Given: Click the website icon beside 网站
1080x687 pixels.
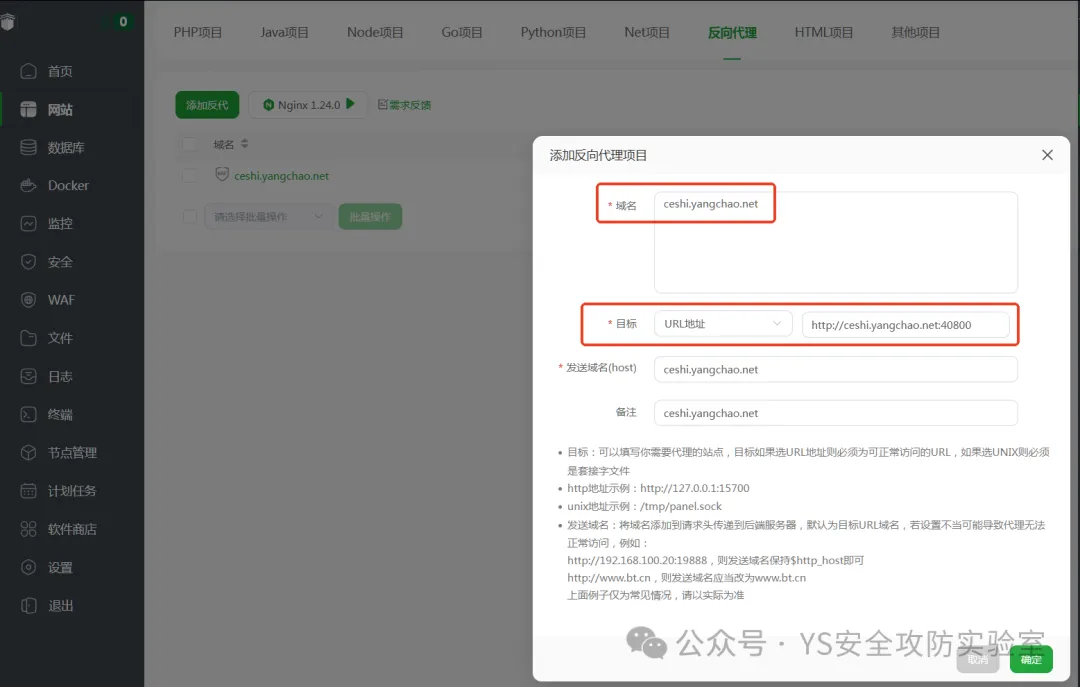Looking at the screenshot, I should coord(28,110).
